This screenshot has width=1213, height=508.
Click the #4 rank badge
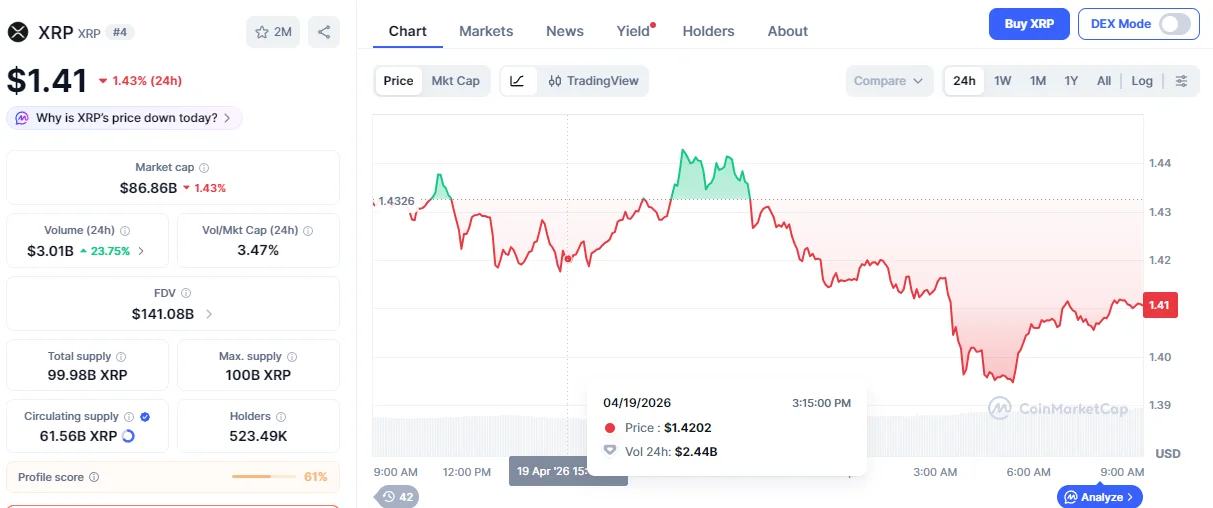(120, 32)
